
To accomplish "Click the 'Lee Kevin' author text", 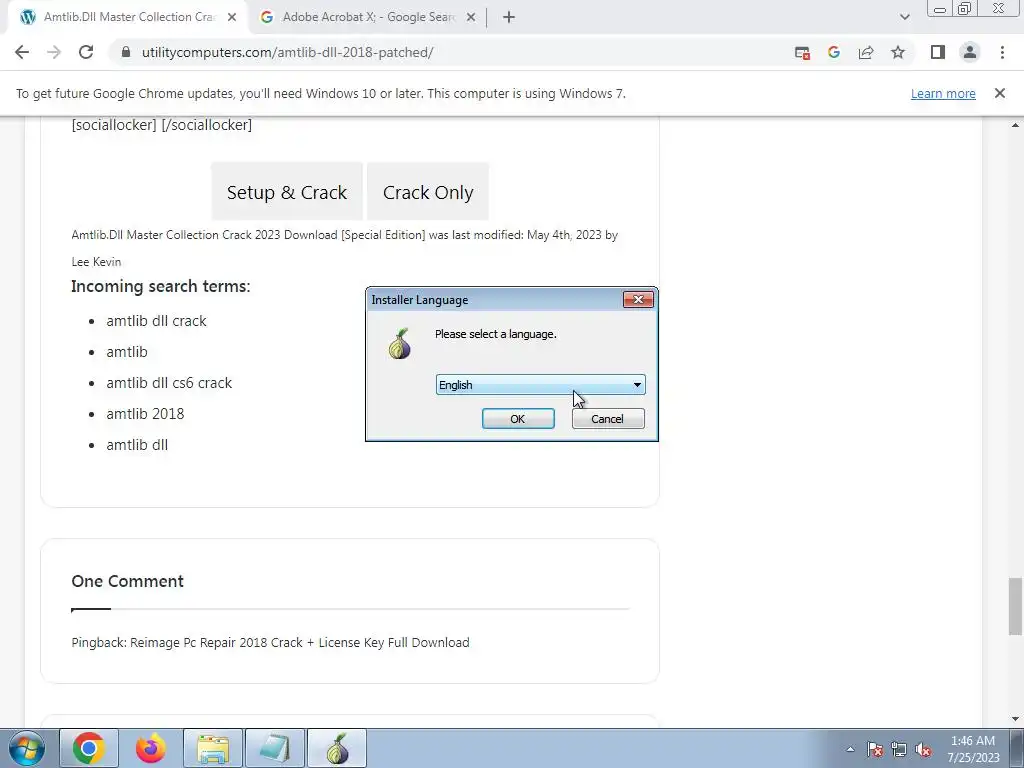I will tap(96, 262).
